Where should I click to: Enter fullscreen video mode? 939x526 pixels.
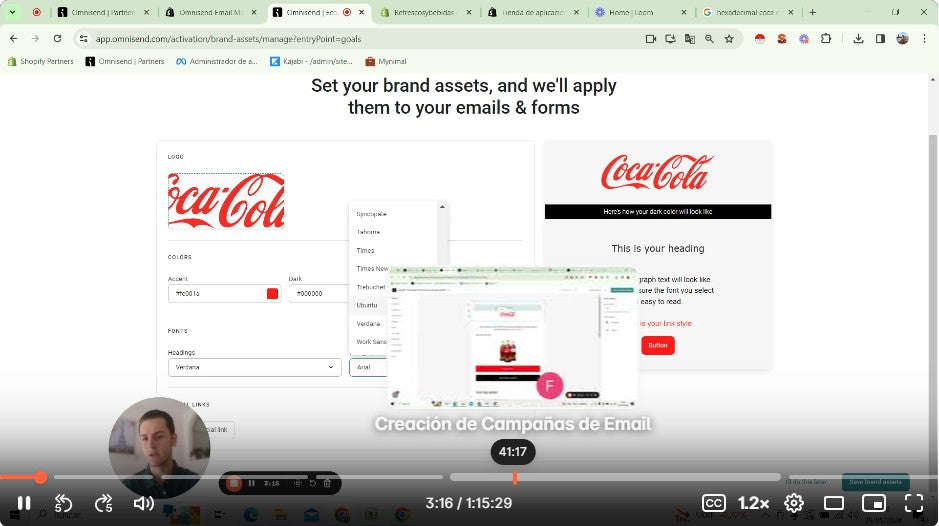(913, 503)
